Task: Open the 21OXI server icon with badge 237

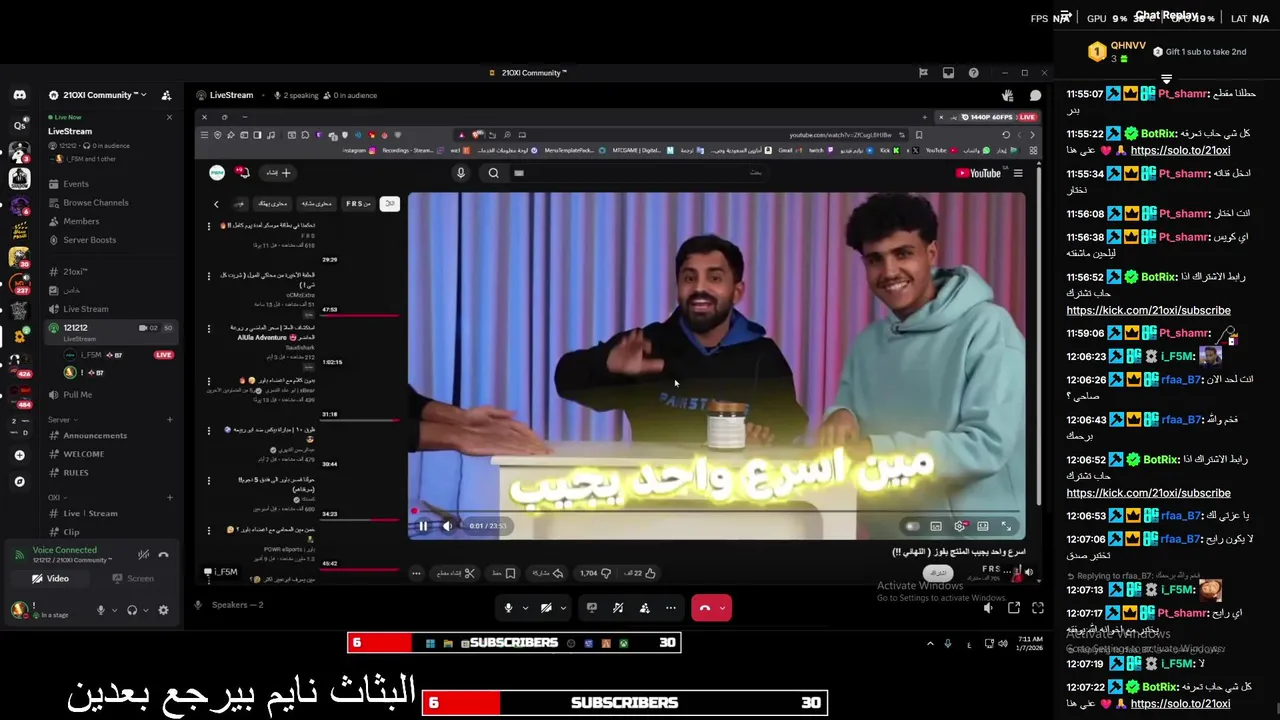Action: tap(19, 284)
